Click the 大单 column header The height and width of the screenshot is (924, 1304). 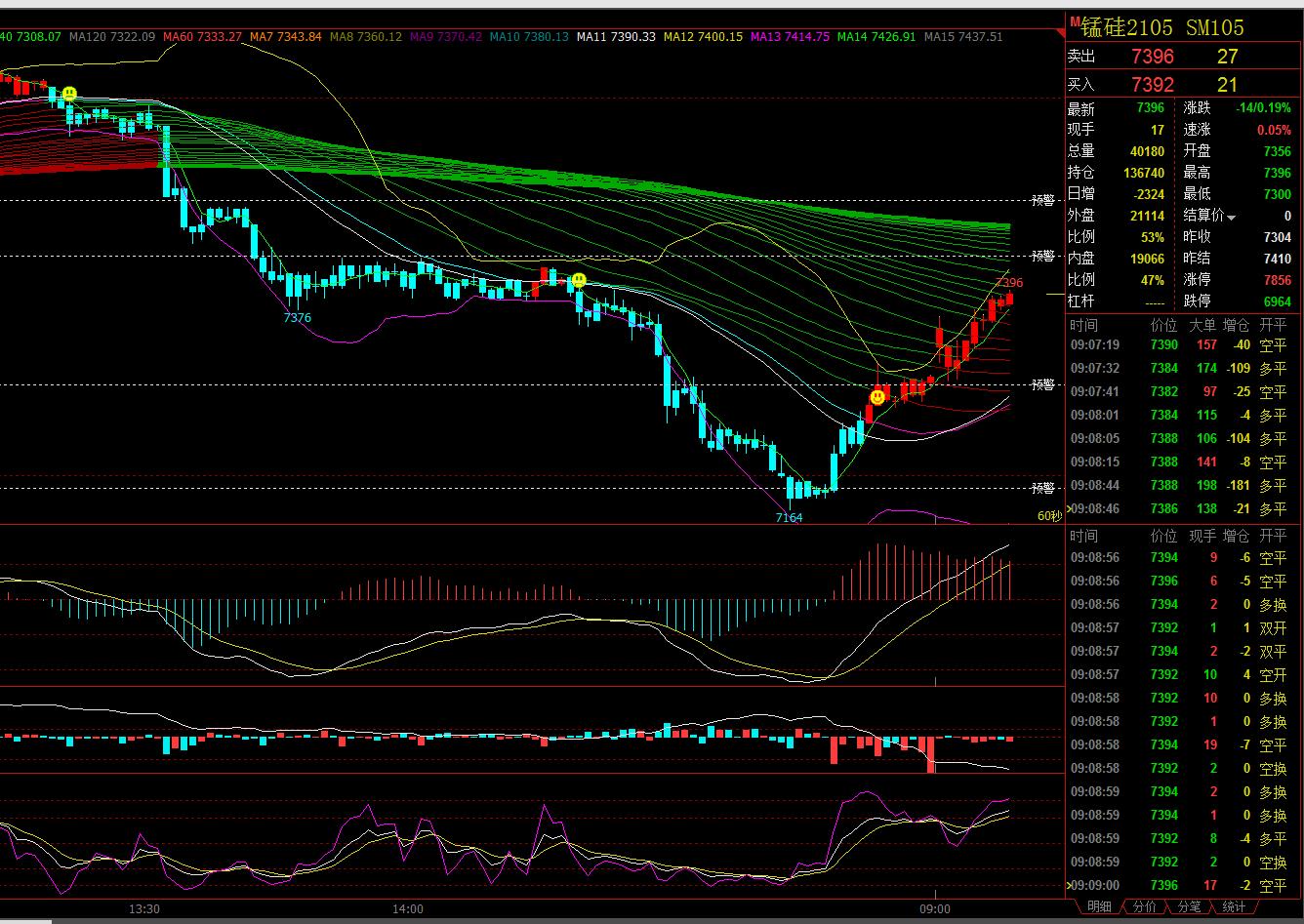pyautogui.click(x=1202, y=325)
